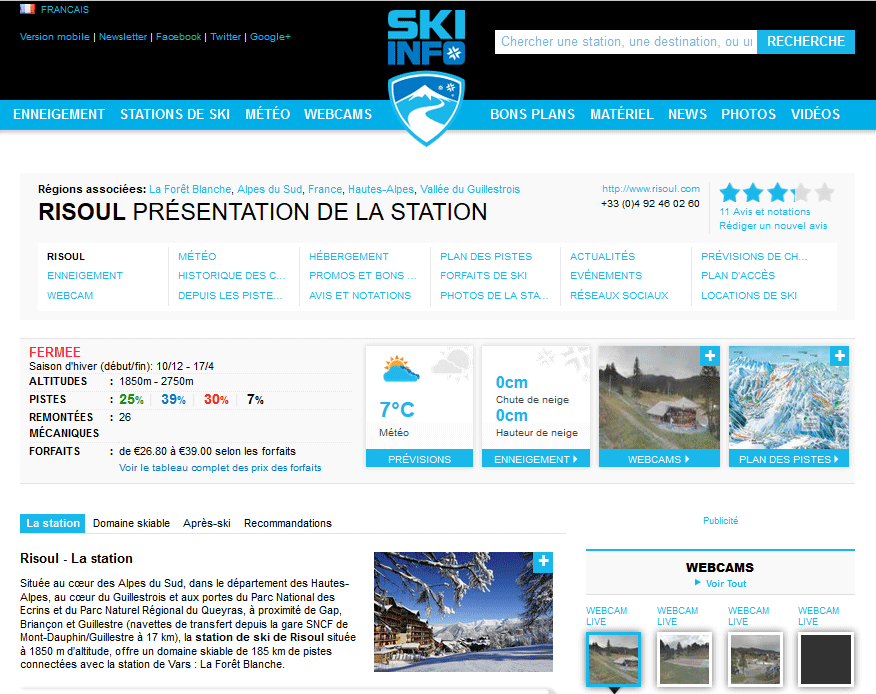Click the Enneigement snow button
876x694 pixels.
tap(535, 459)
